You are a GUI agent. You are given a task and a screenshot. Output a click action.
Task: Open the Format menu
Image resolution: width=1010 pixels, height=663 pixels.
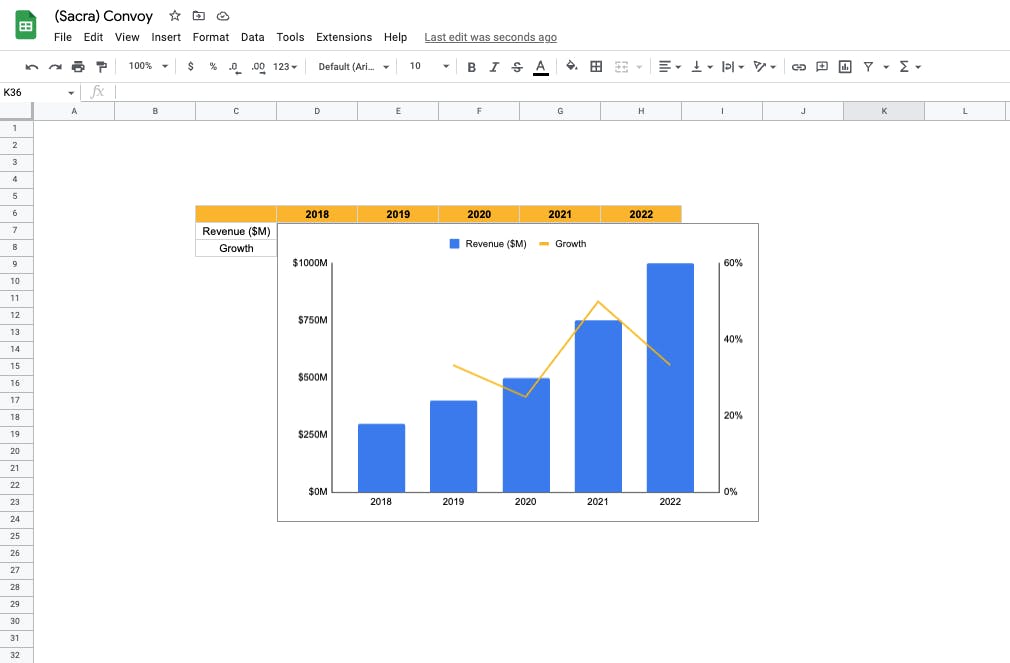[211, 37]
